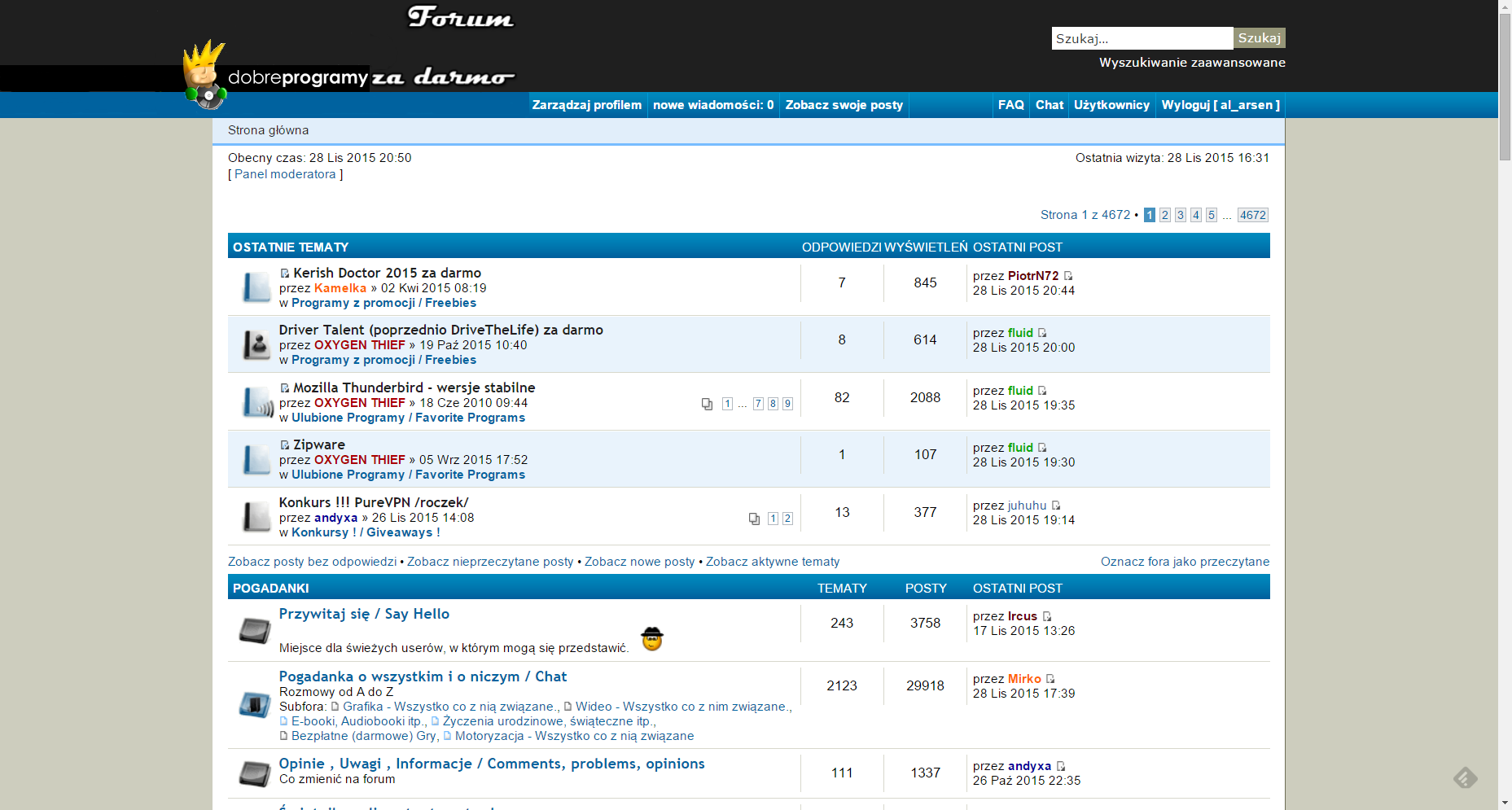Open Zarządzaj profilem in the navigation bar
This screenshot has width=1512, height=810.
coord(586,105)
